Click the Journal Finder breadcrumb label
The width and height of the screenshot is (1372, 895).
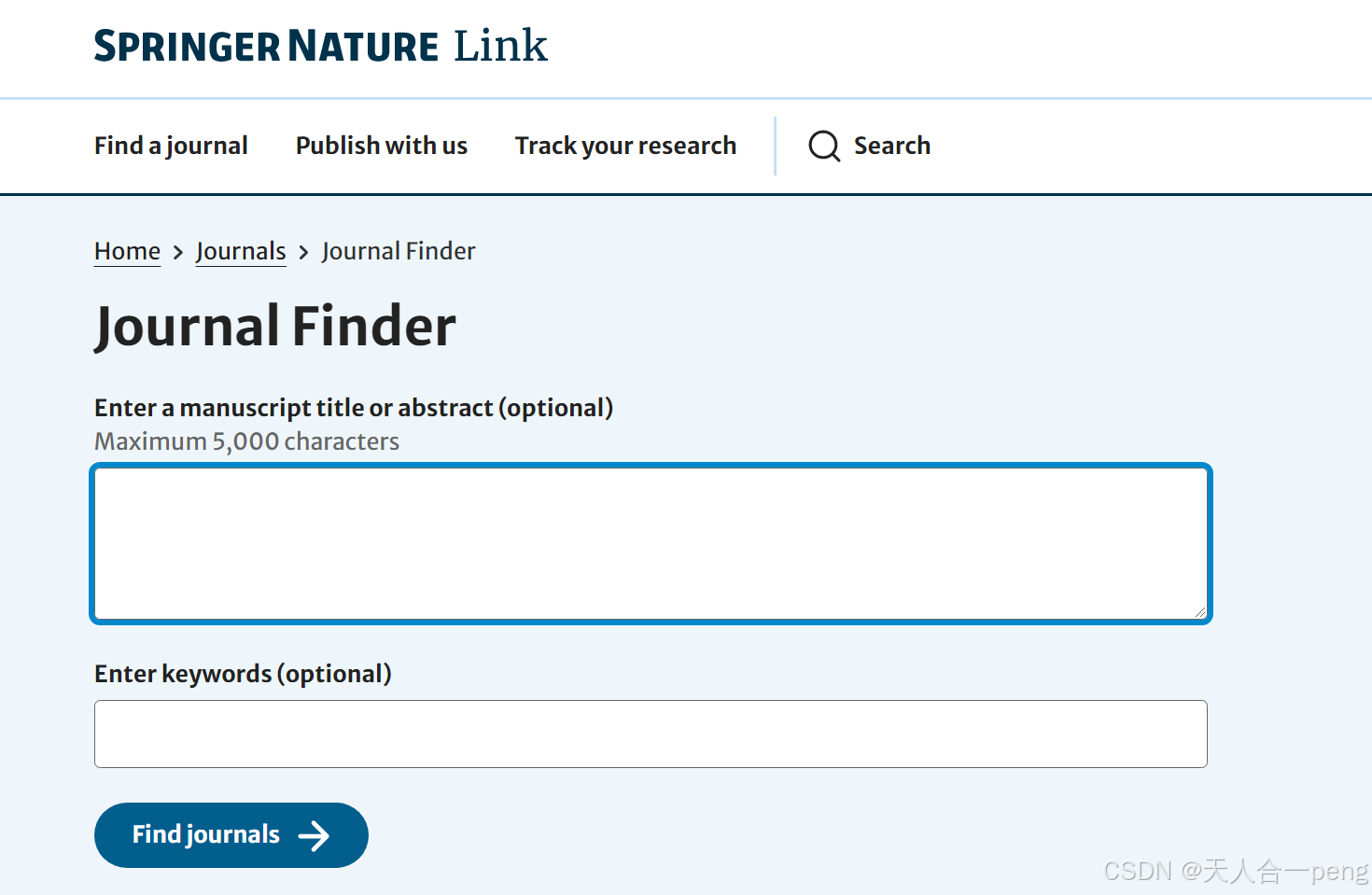[399, 251]
